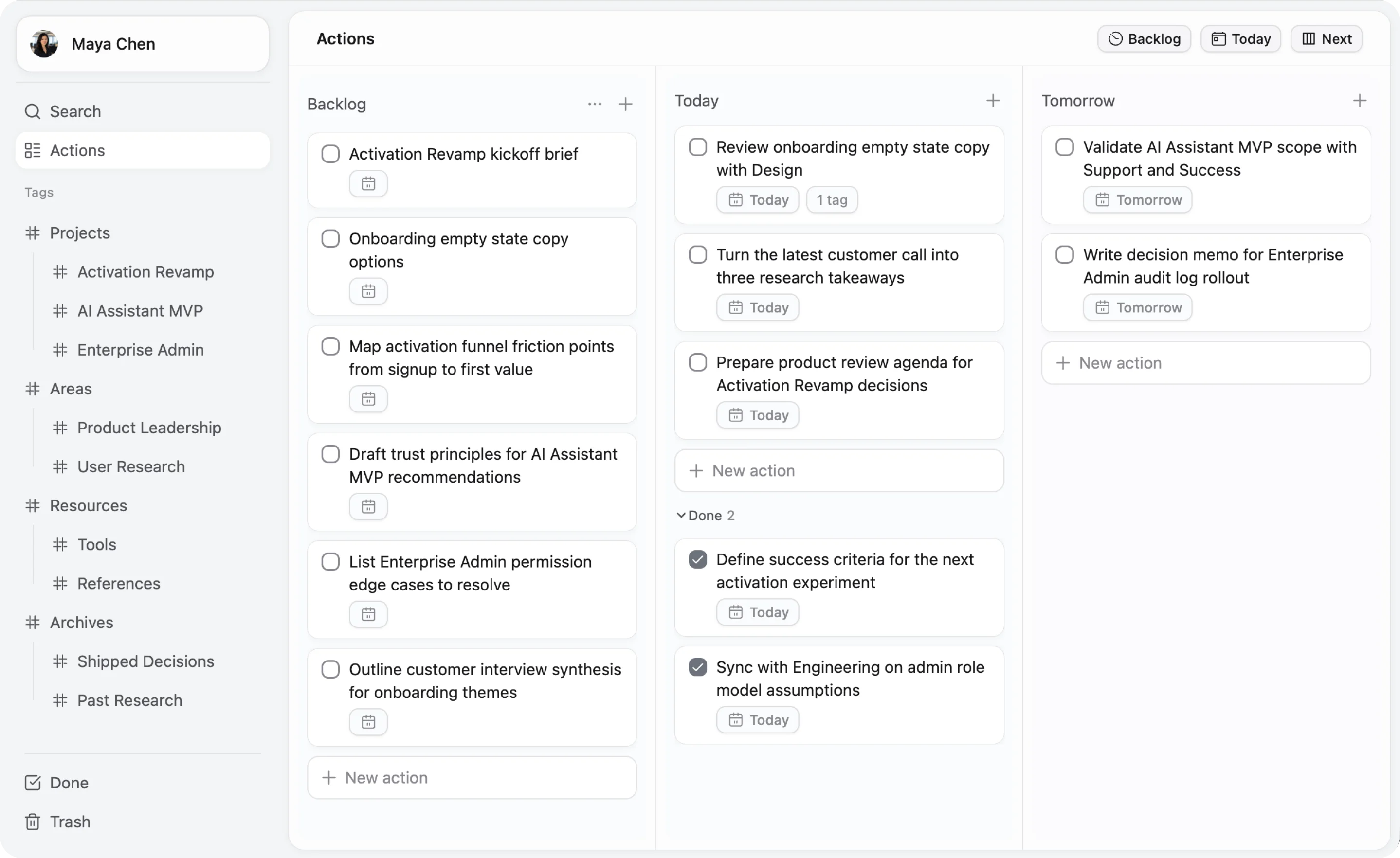This screenshot has height=858, width=1400.
Task: Tick the Draft trust principles for AI Assistant checkbox
Action: pos(331,454)
